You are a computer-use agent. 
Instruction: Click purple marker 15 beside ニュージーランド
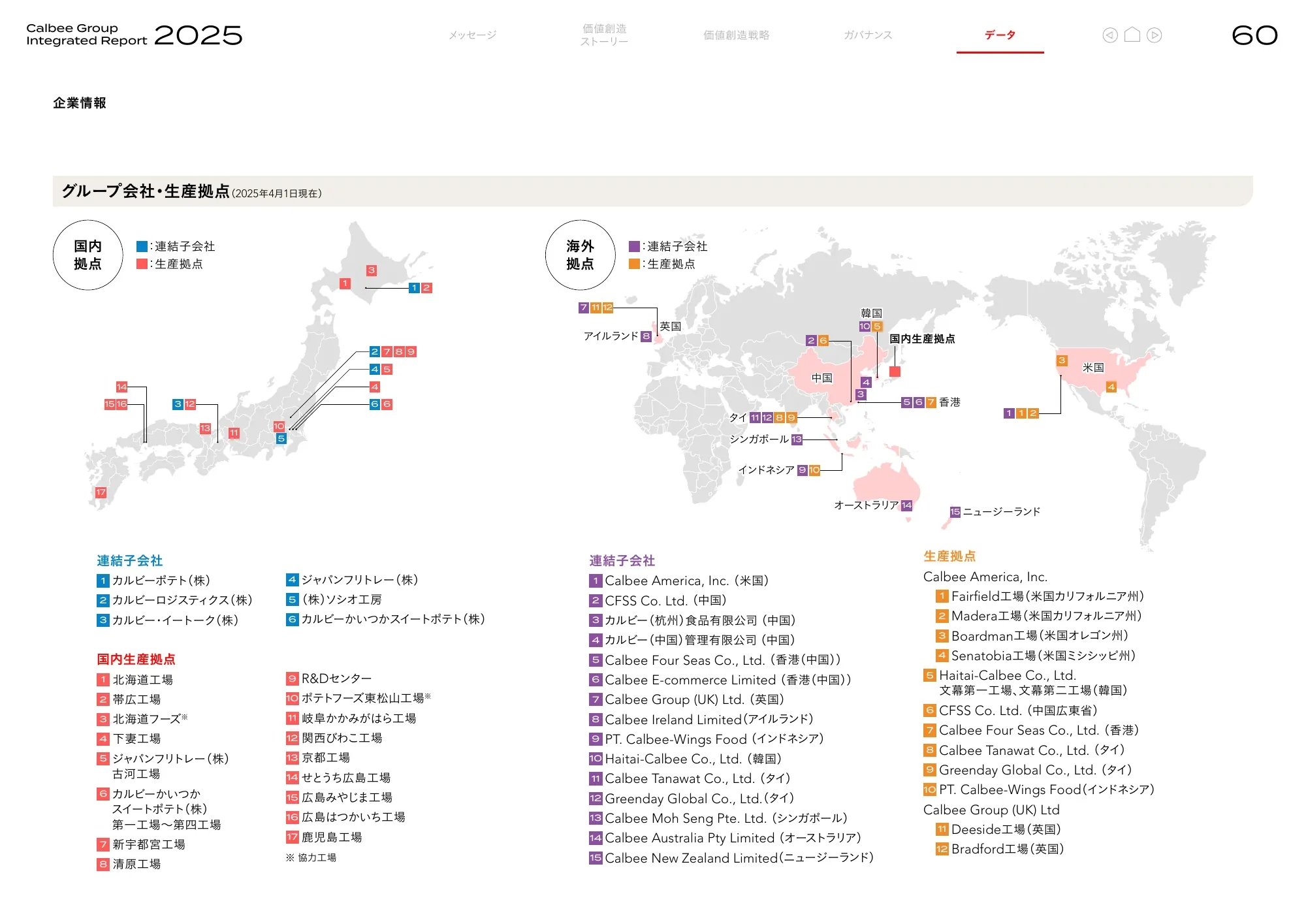(955, 512)
